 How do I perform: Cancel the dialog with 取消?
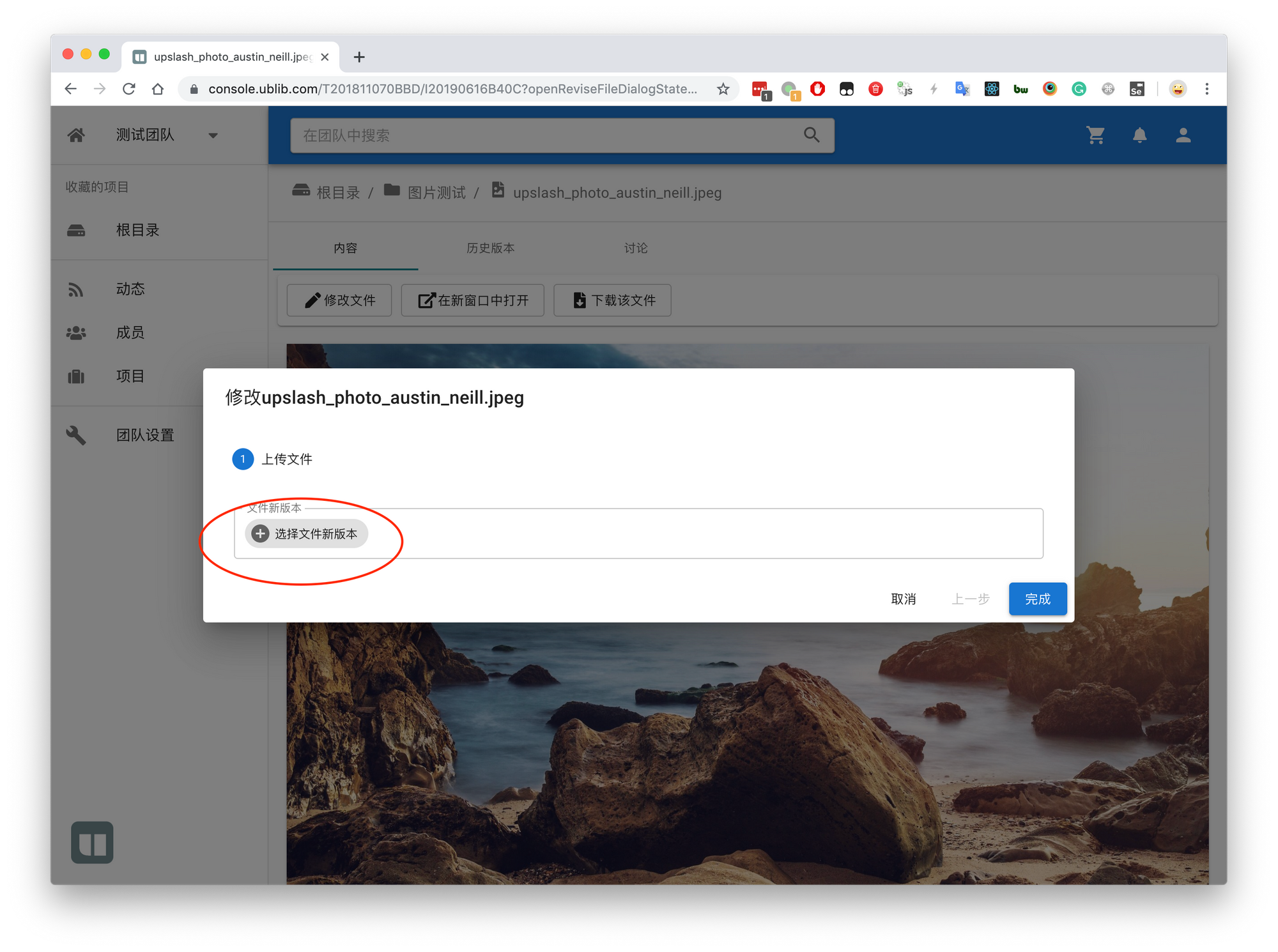click(x=903, y=599)
